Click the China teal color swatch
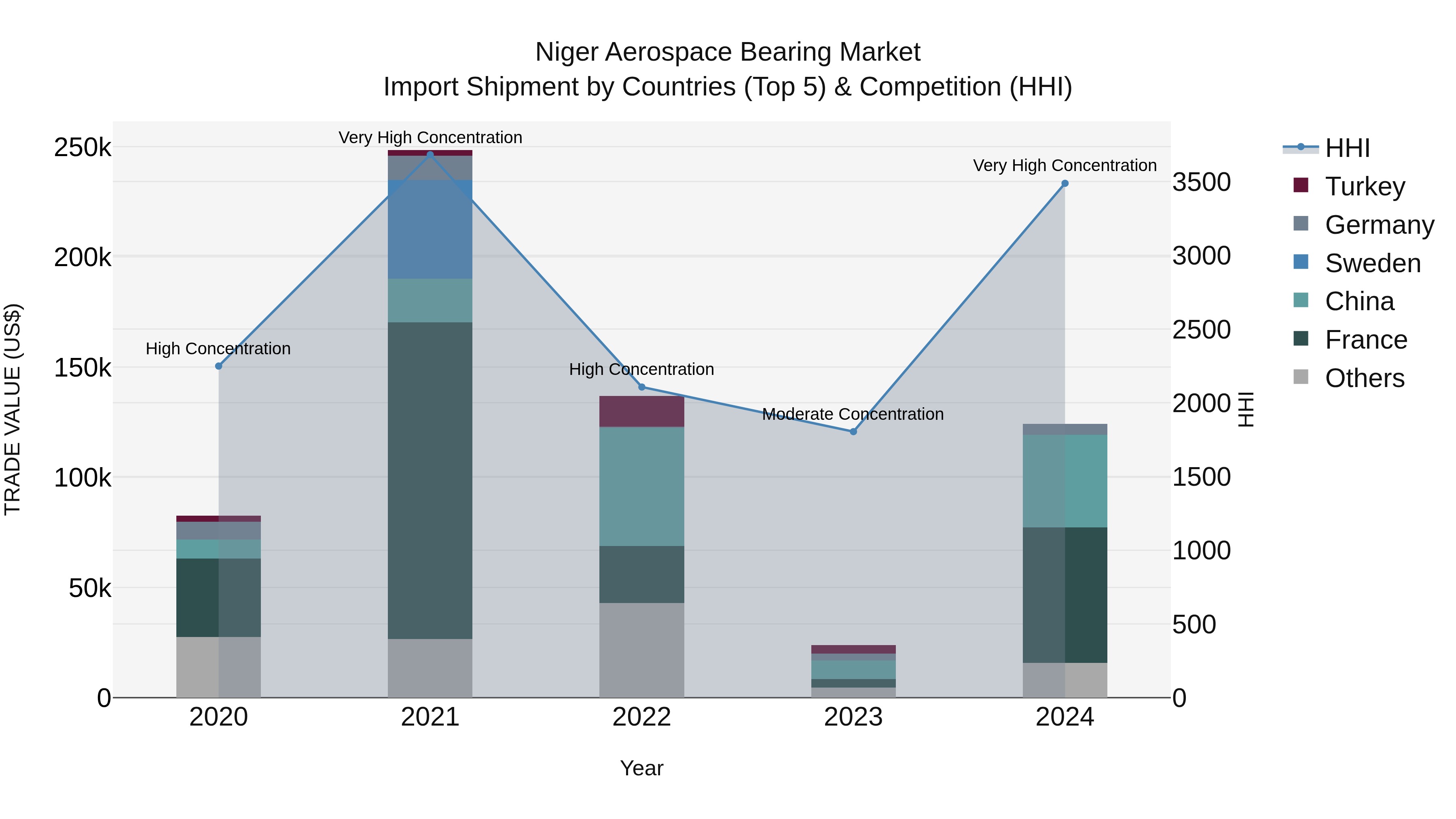 pos(1301,300)
